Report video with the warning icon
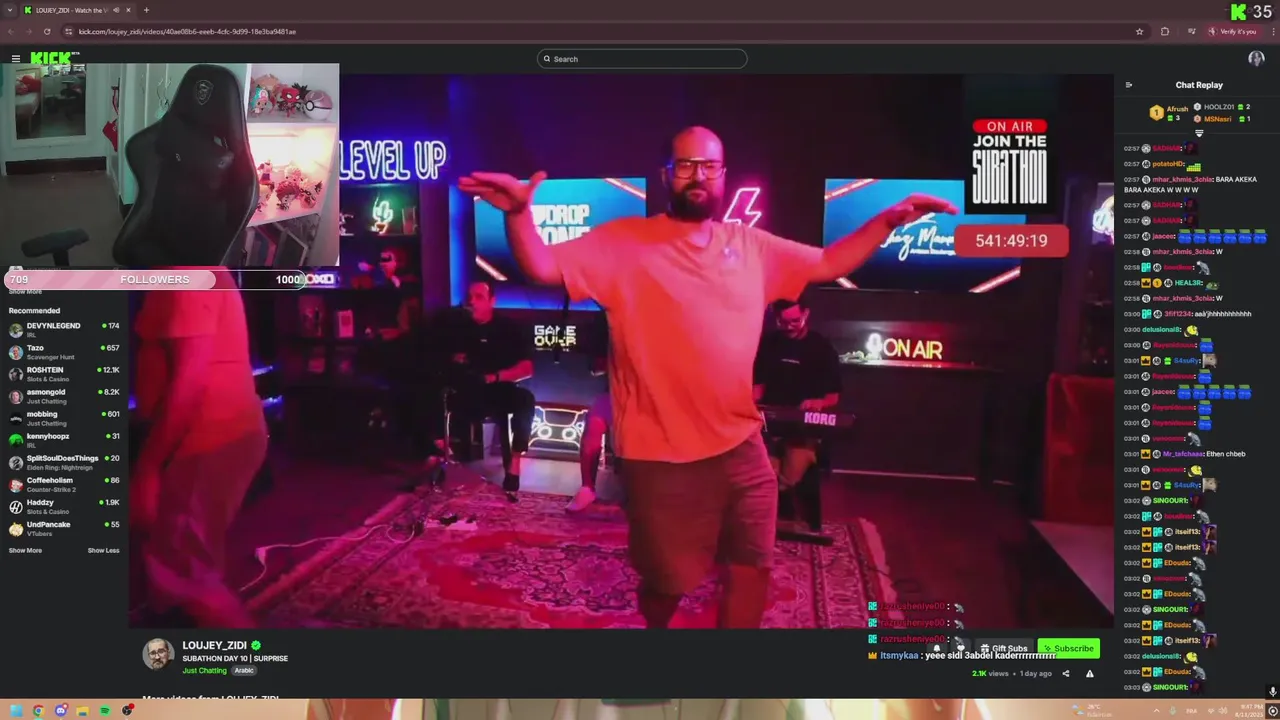Screen dimensions: 1280x720 [x=1090, y=674]
